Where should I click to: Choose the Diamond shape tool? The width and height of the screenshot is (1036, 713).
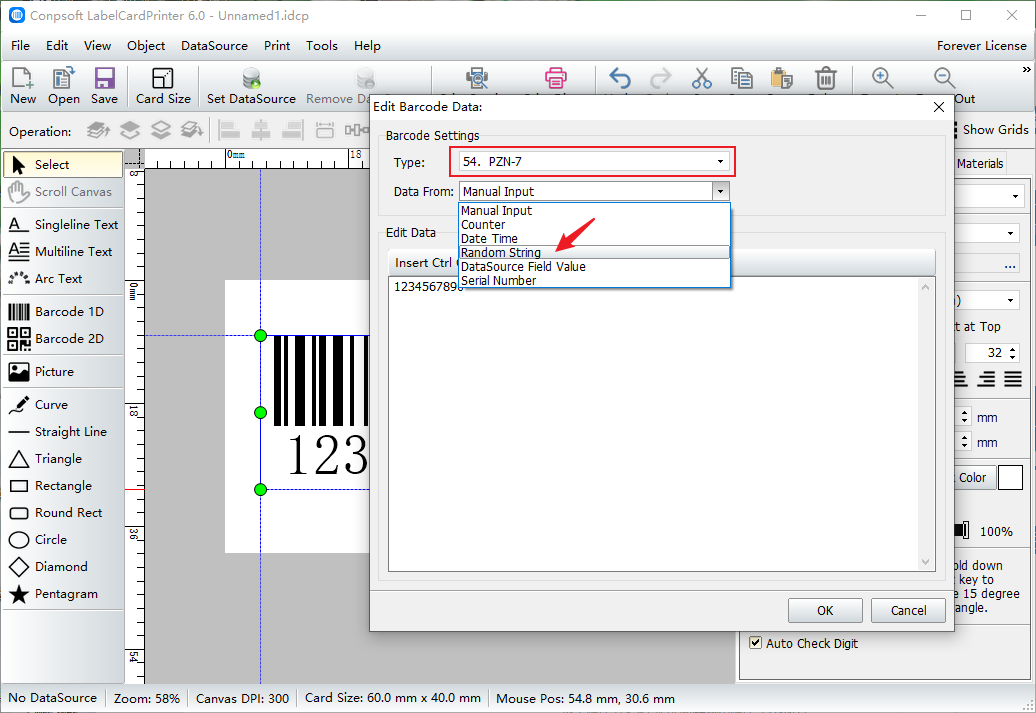tap(63, 567)
